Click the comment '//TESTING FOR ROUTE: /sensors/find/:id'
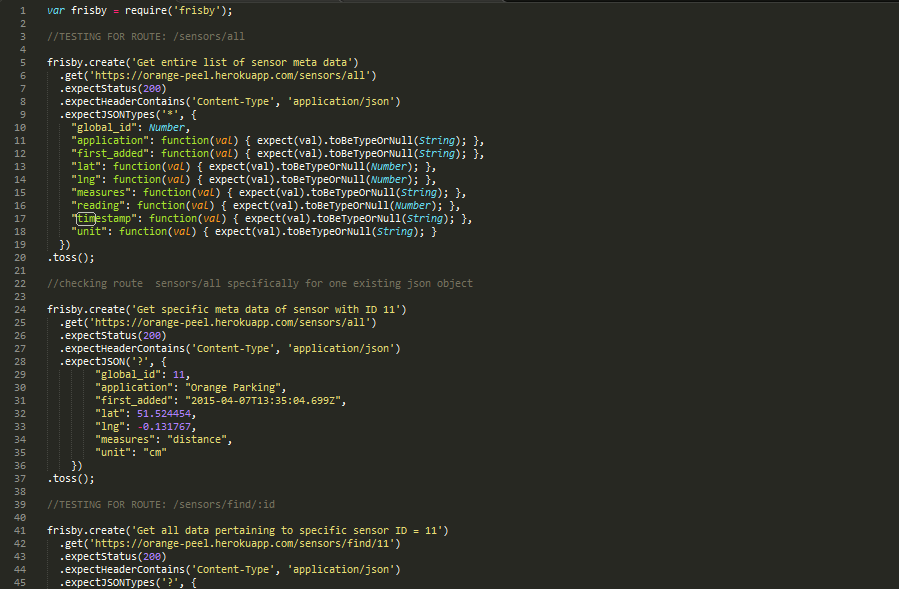This screenshot has height=589, width=899. click(x=161, y=505)
